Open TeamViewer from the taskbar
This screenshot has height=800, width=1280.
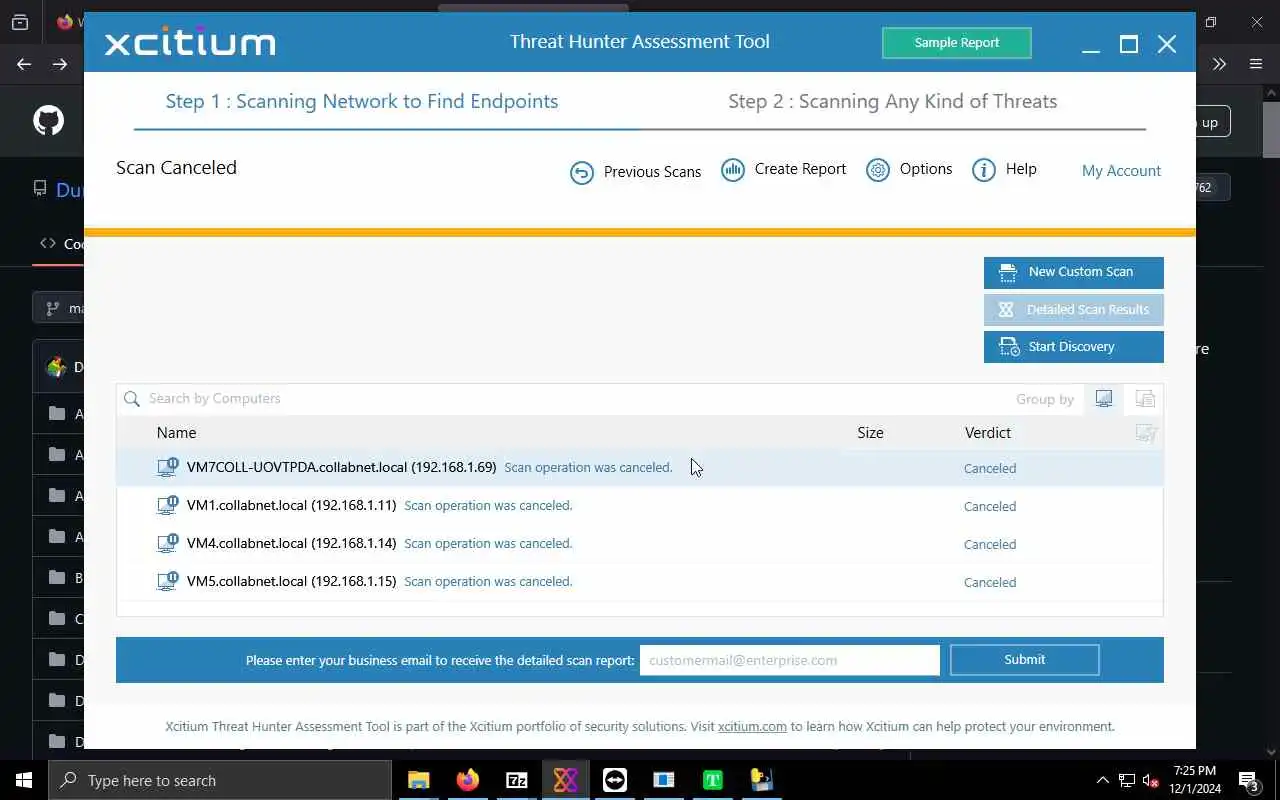tap(614, 780)
